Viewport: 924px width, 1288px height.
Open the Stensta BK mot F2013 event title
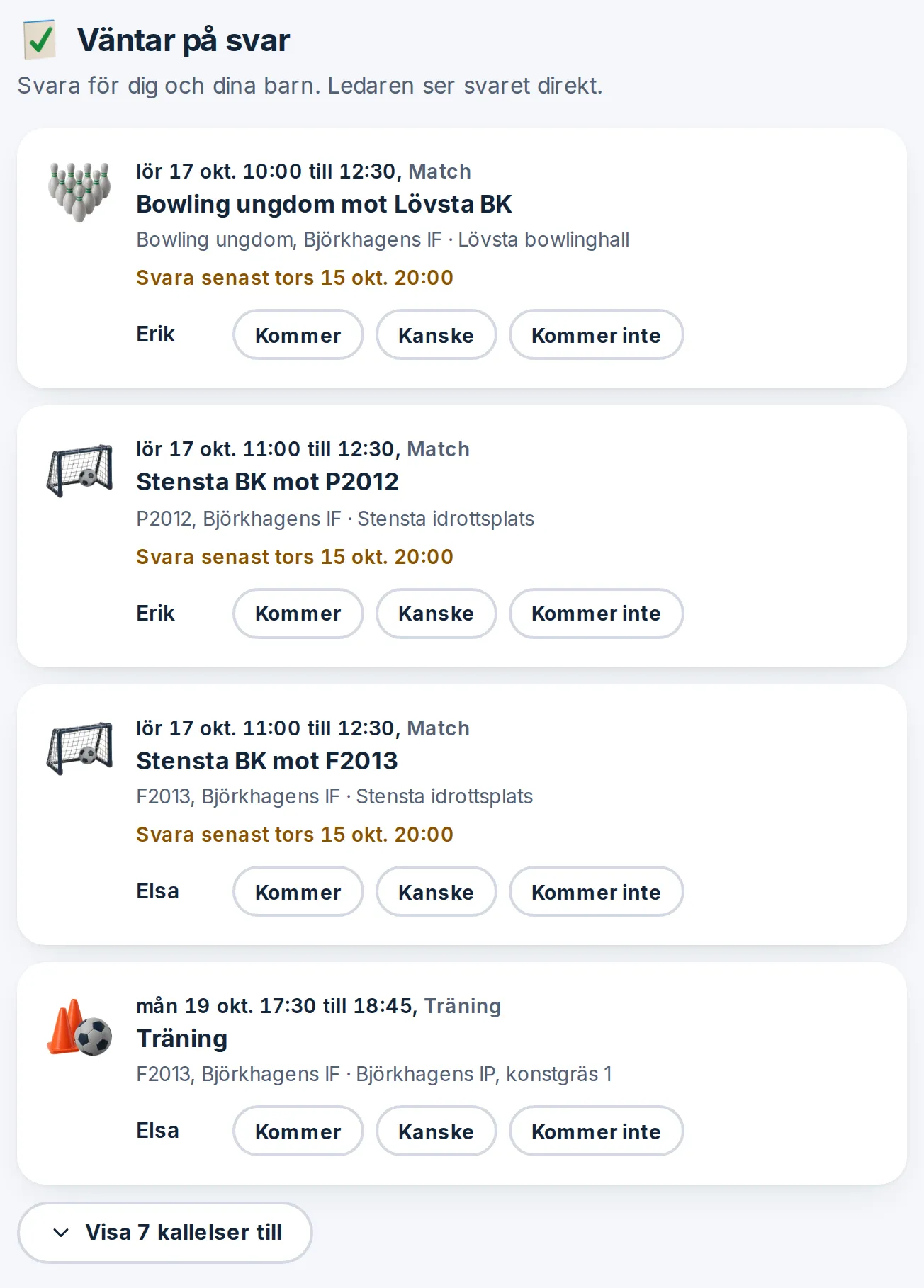pos(267,761)
